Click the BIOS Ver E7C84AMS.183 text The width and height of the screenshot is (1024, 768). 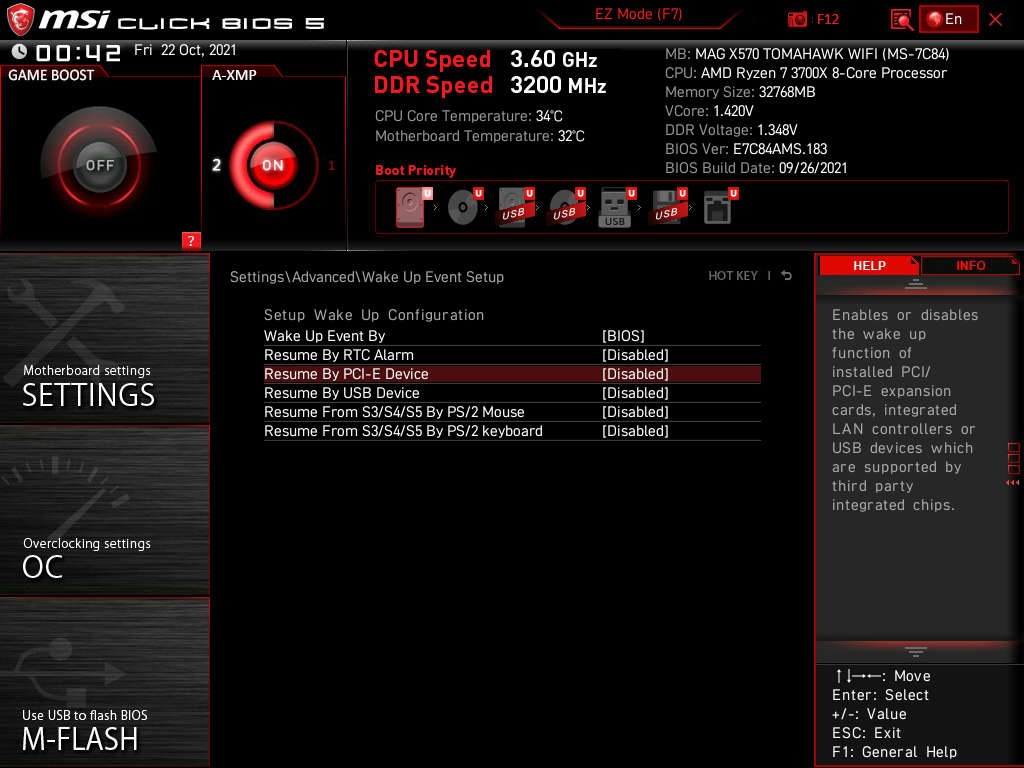[746, 149]
